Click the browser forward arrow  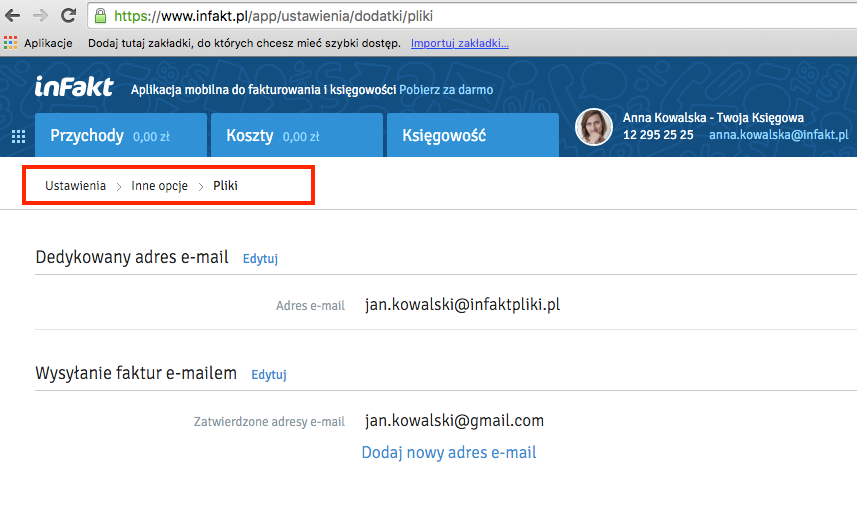click(x=40, y=16)
